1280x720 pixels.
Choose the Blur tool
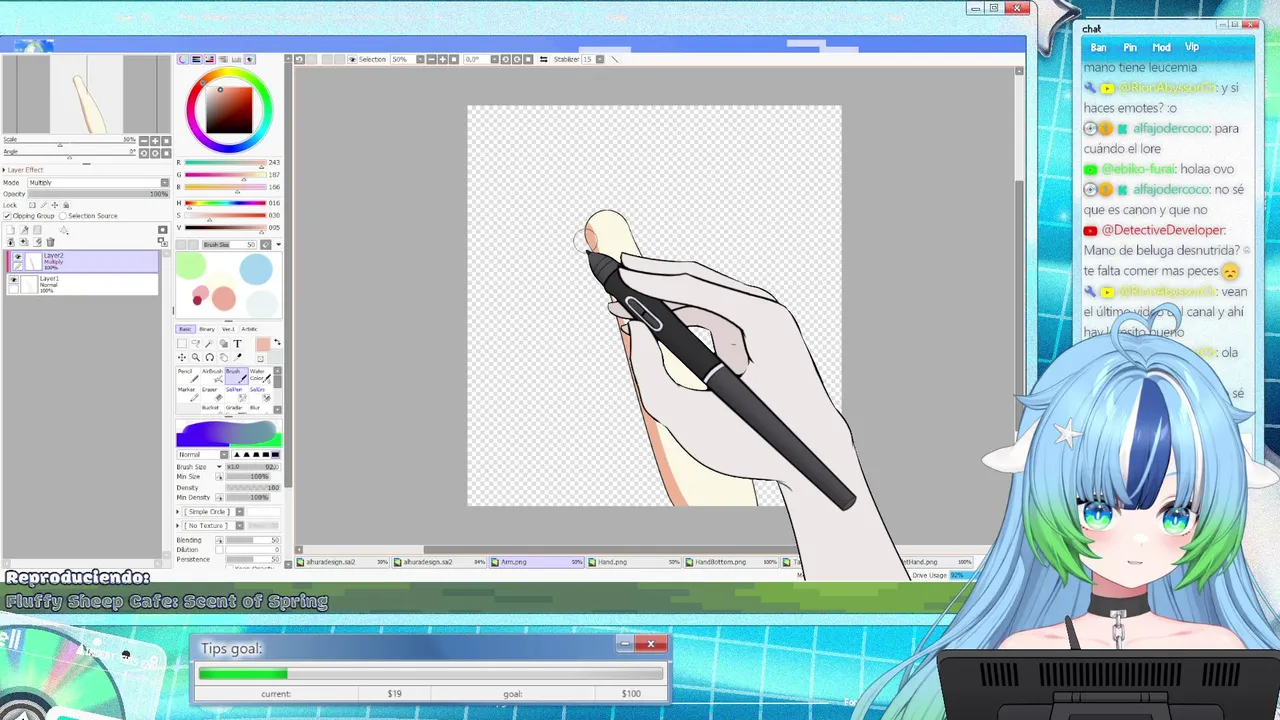(x=260, y=408)
